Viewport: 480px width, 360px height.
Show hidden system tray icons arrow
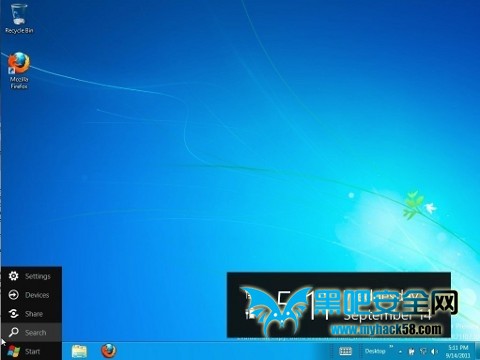pos(400,352)
